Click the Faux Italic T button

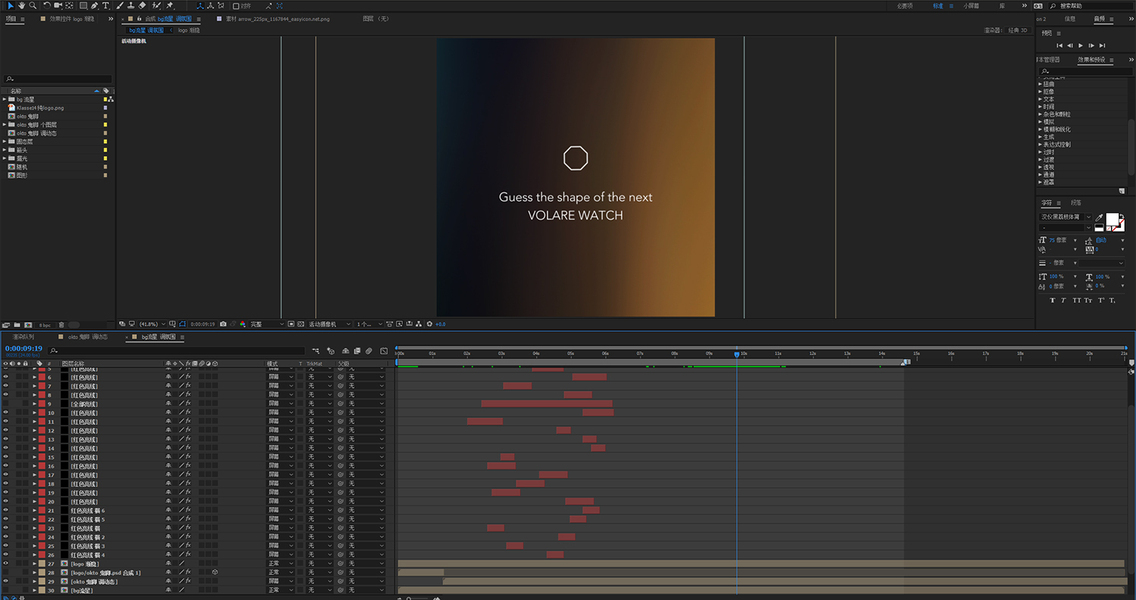(x=1063, y=300)
